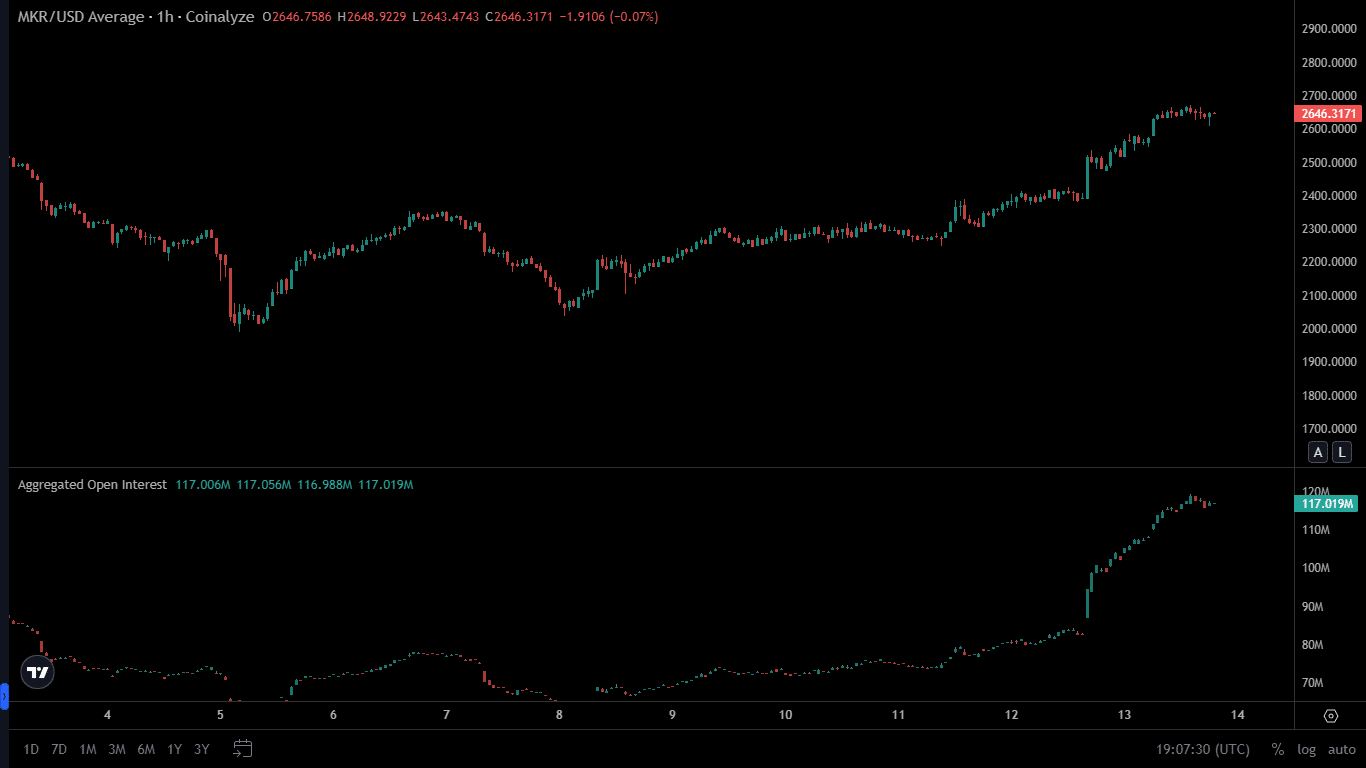Click date label 11 on time axis
The height and width of the screenshot is (768, 1366).
[x=898, y=715]
